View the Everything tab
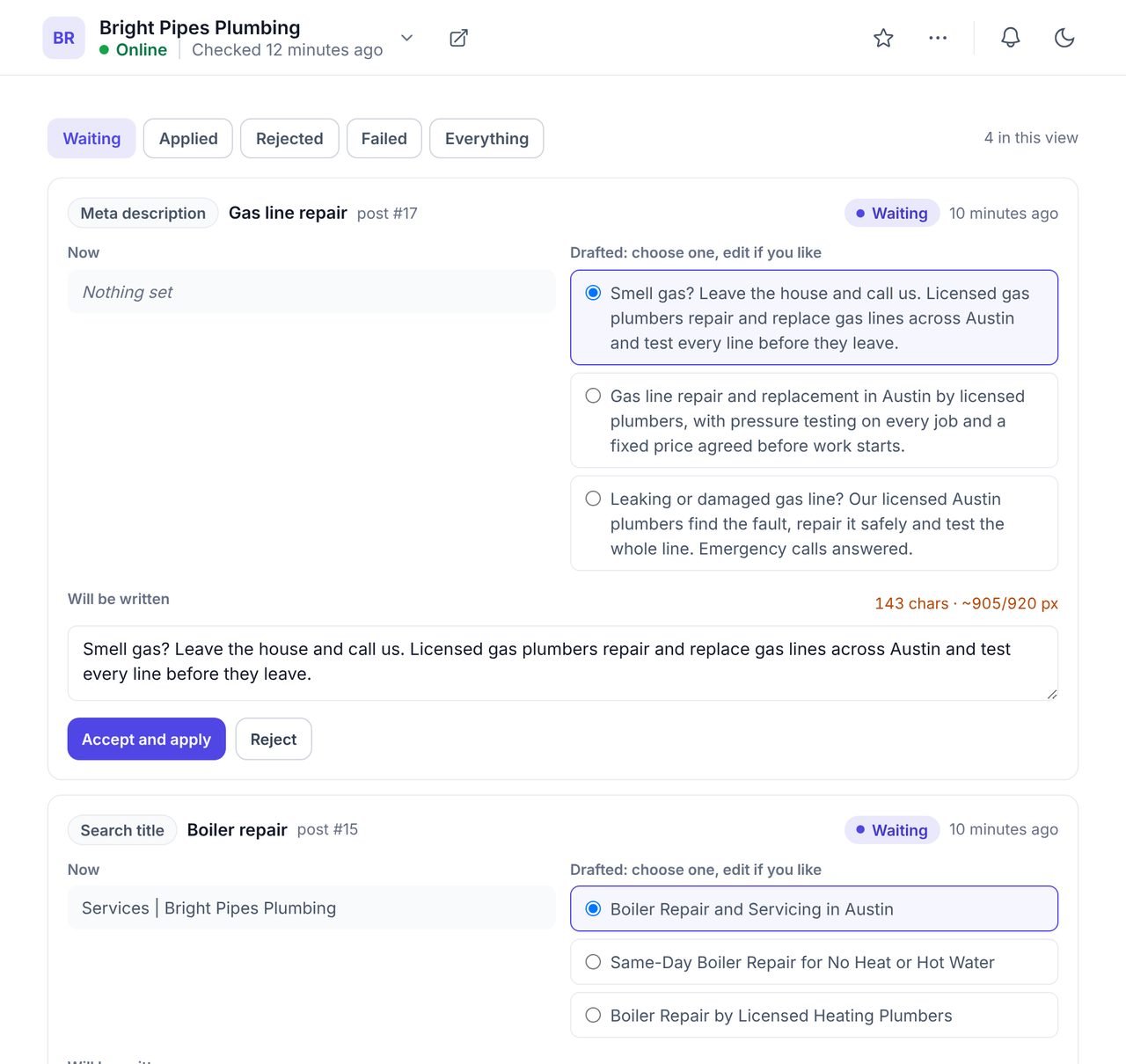 point(486,138)
